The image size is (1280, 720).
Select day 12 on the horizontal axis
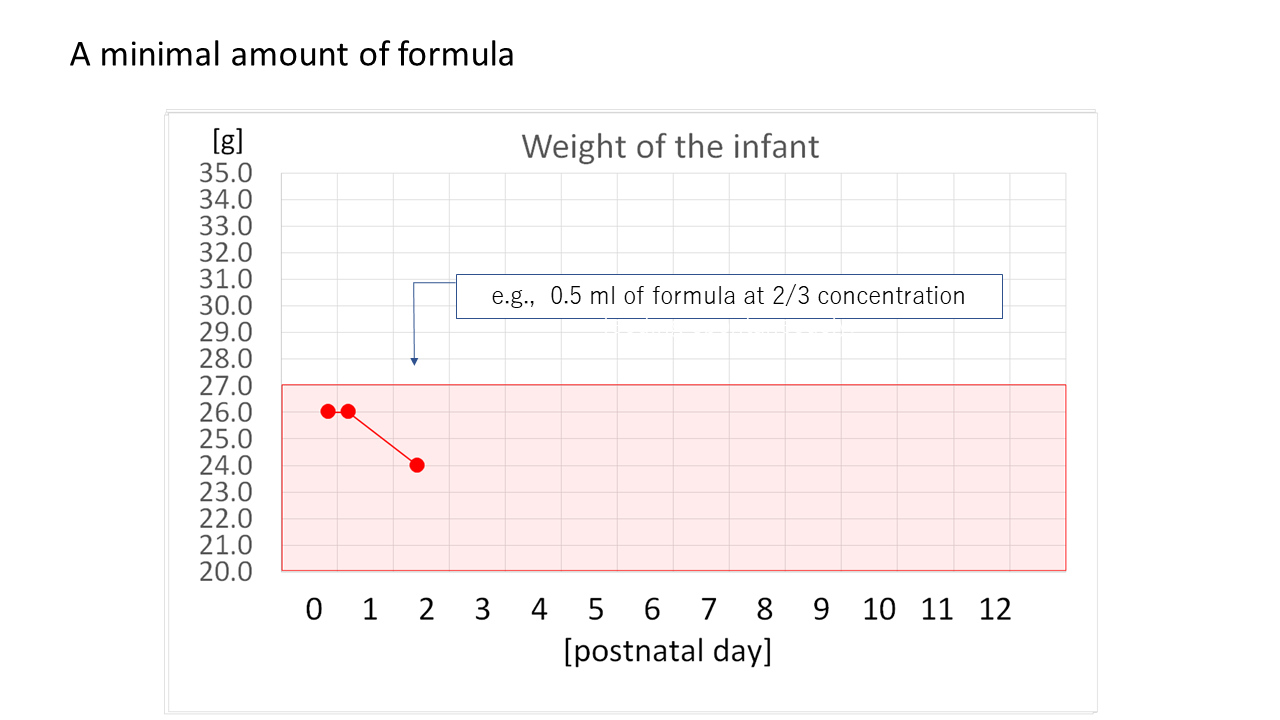[x=995, y=609]
